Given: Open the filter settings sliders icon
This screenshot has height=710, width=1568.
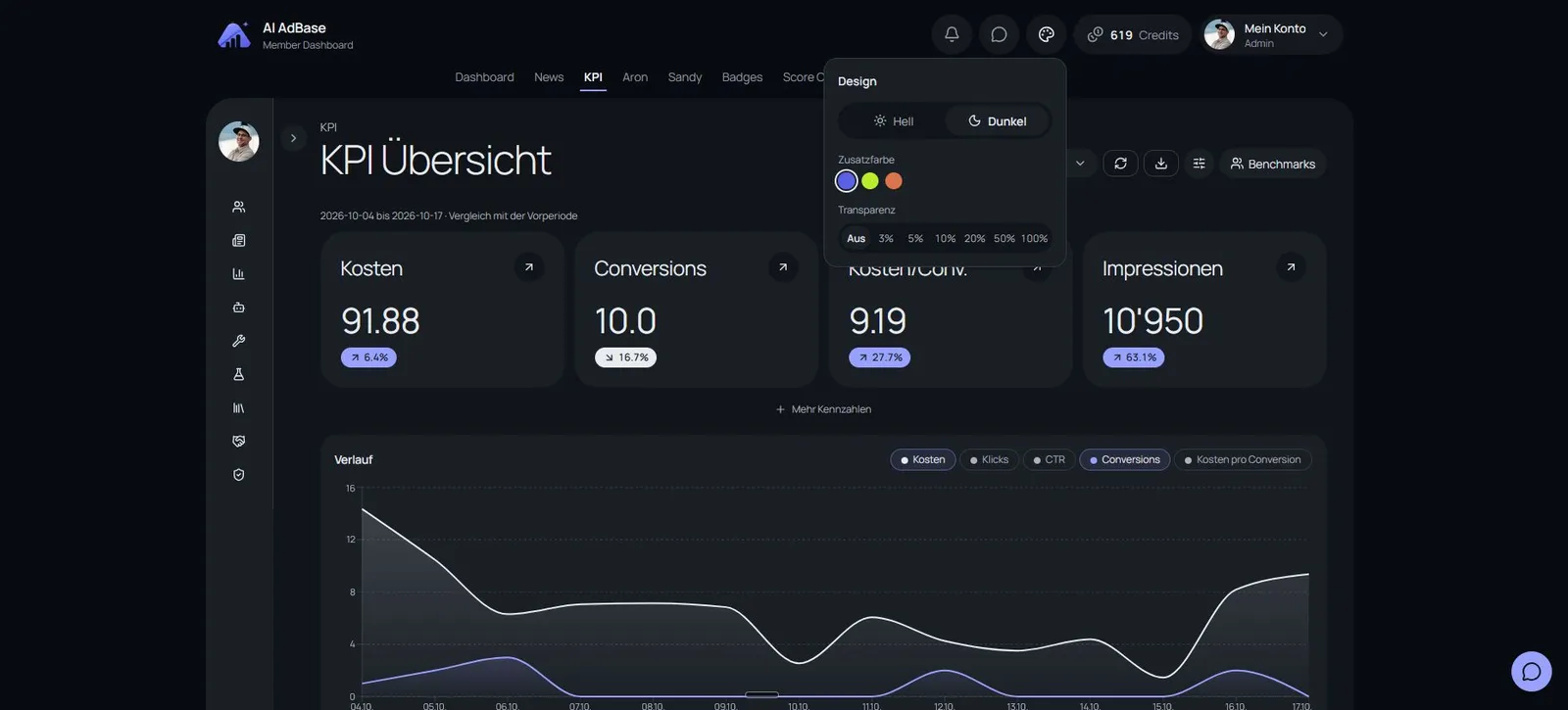Looking at the screenshot, I should tap(1199, 164).
